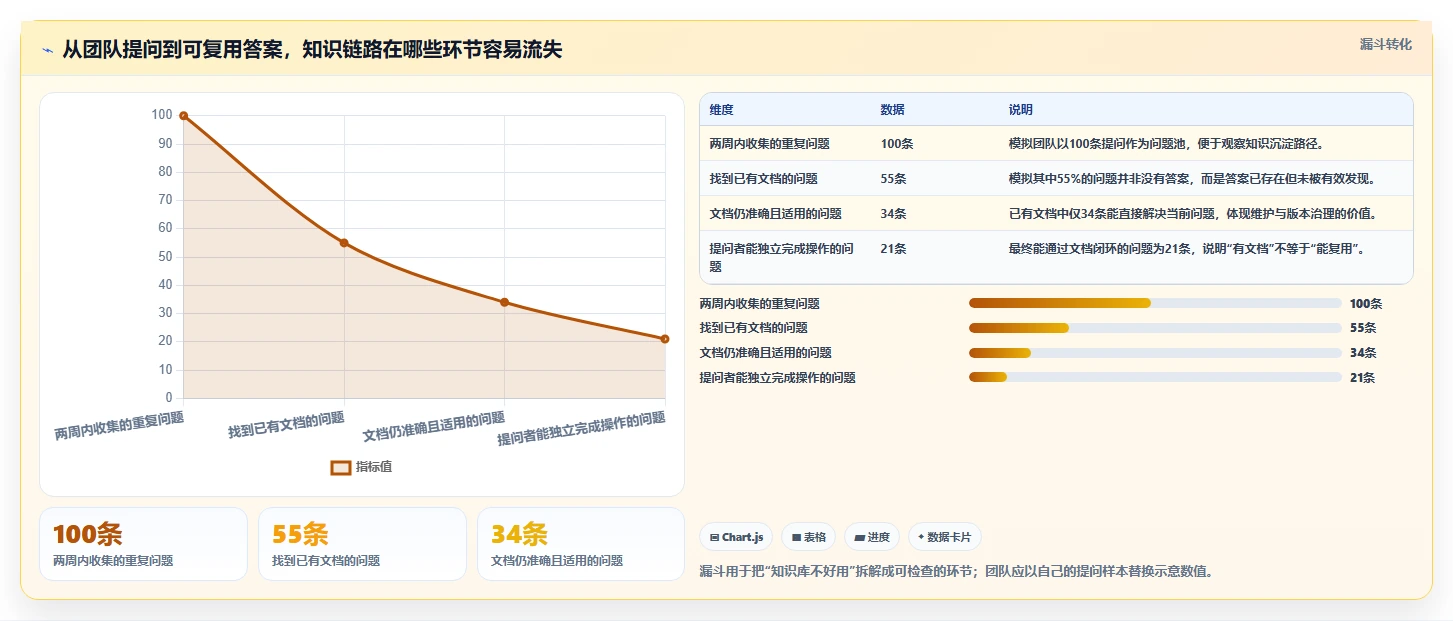Click the lightning icon beside the page title
Image resolution: width=1453 pixels, height=621 pixels.
click(x=47, y=51)
